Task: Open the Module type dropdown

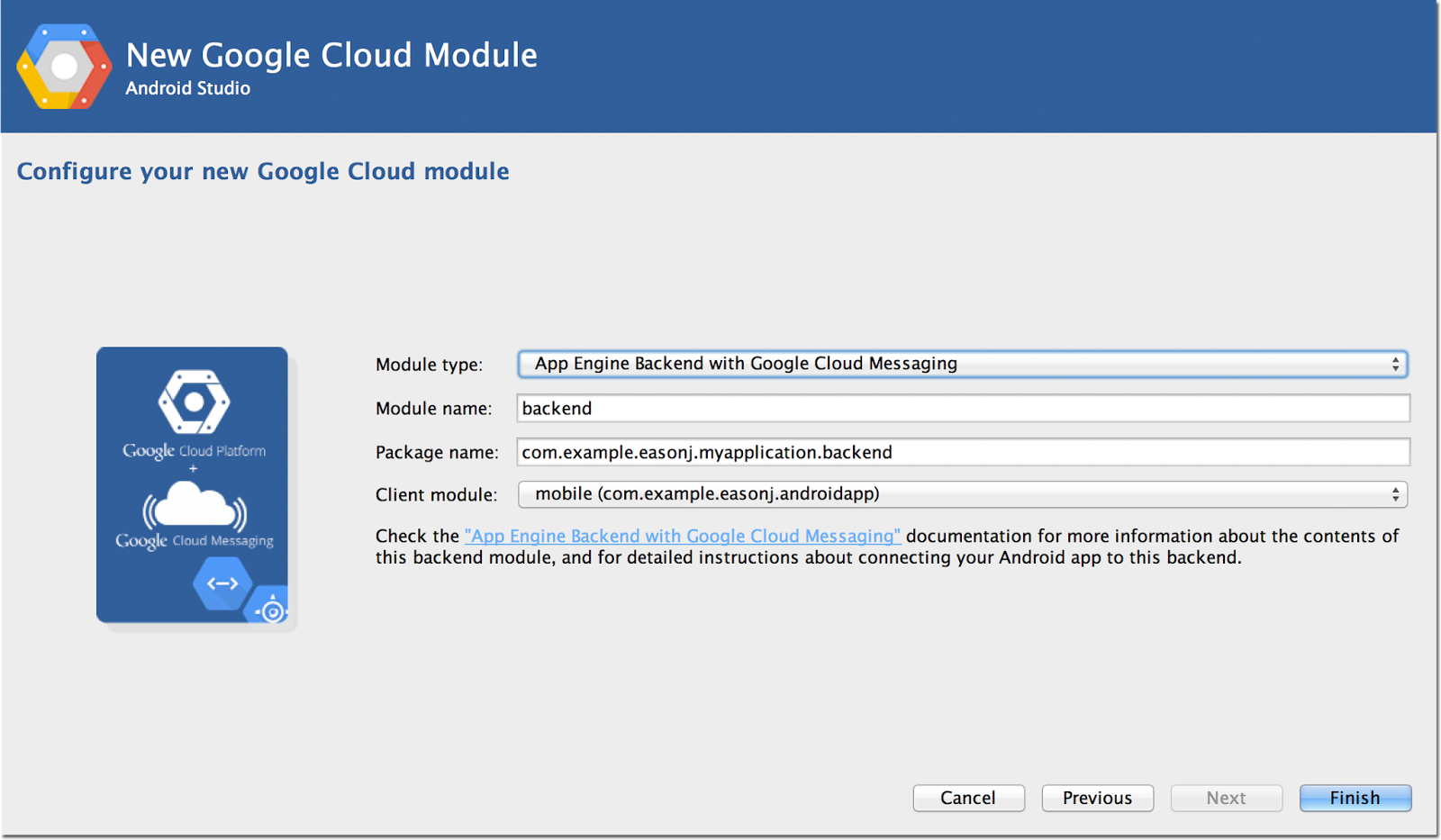Action: (x=961, y=364)
